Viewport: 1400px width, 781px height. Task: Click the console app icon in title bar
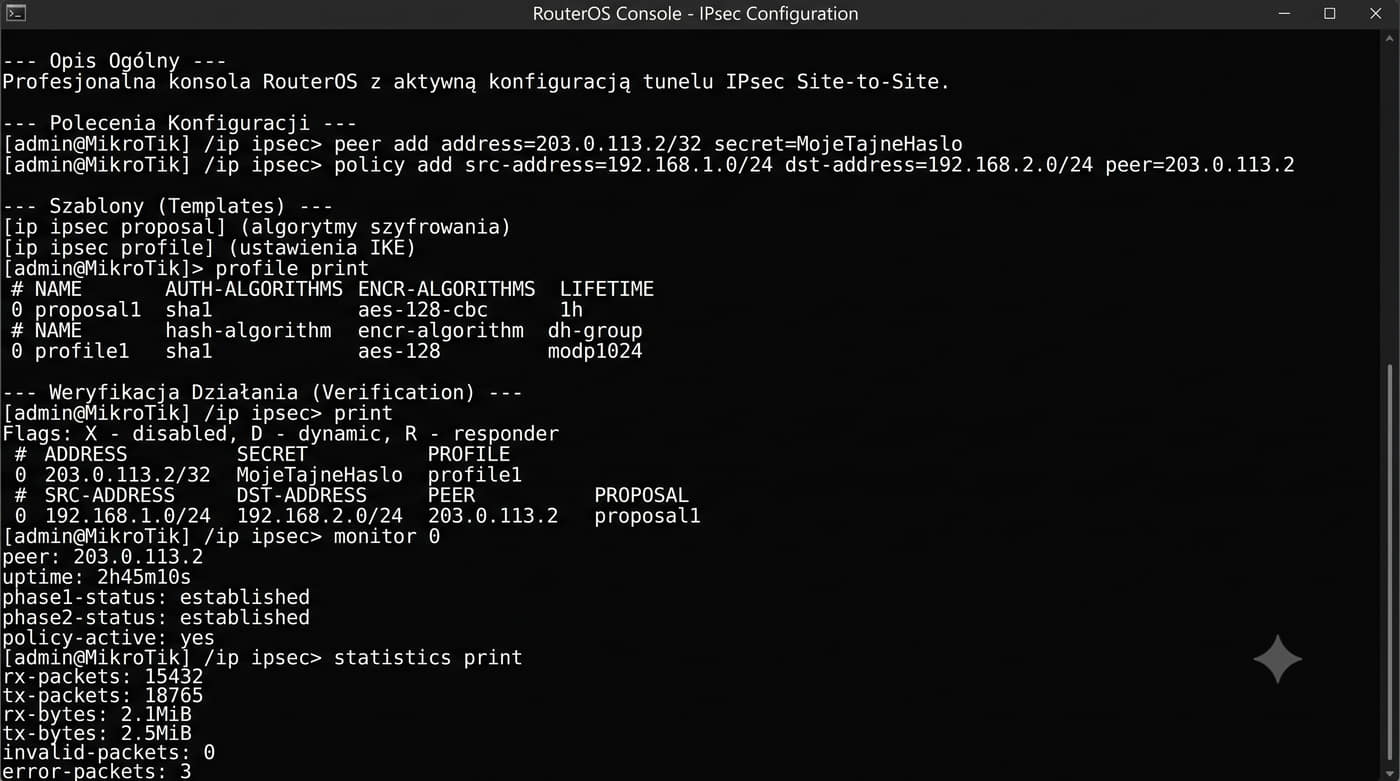(x=16, y=13)
